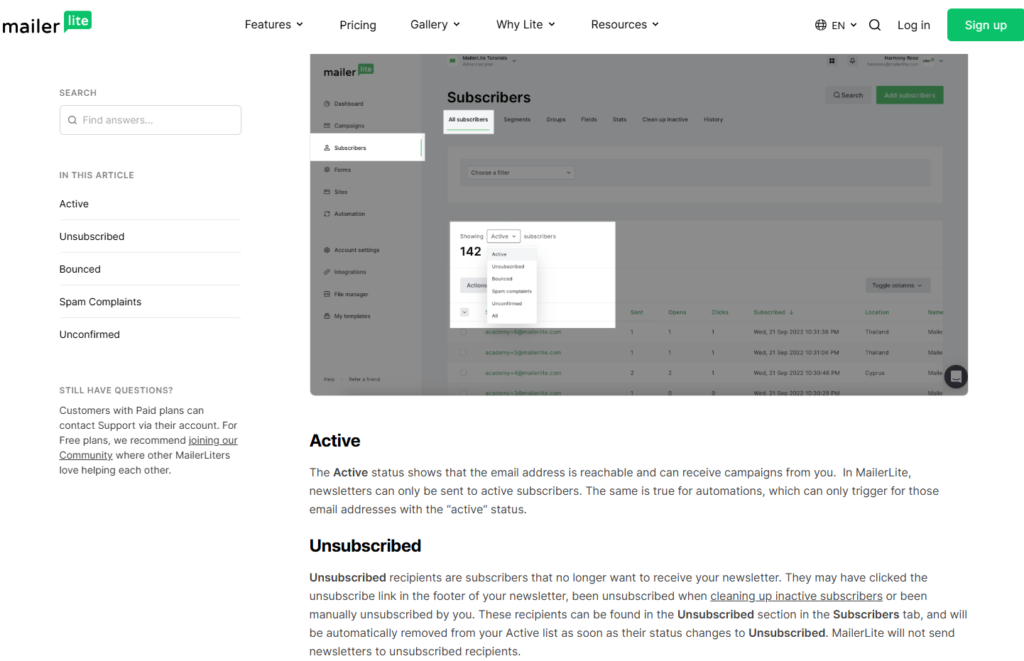Click the File manager icon in screenshot sidebar

[x=327, y=294]
